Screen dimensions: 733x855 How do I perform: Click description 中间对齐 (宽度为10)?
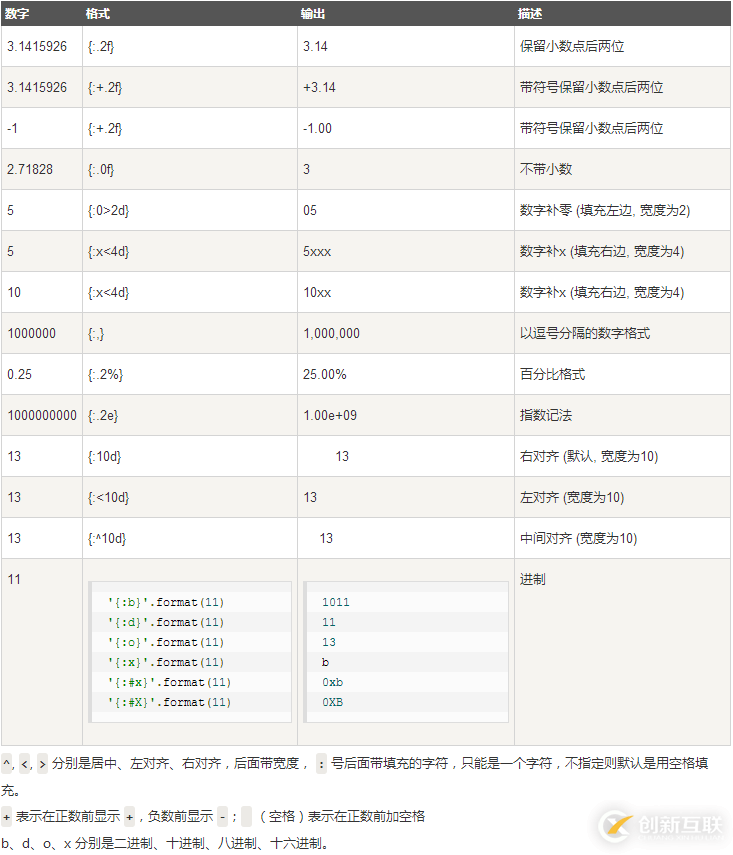pos(579,539)
